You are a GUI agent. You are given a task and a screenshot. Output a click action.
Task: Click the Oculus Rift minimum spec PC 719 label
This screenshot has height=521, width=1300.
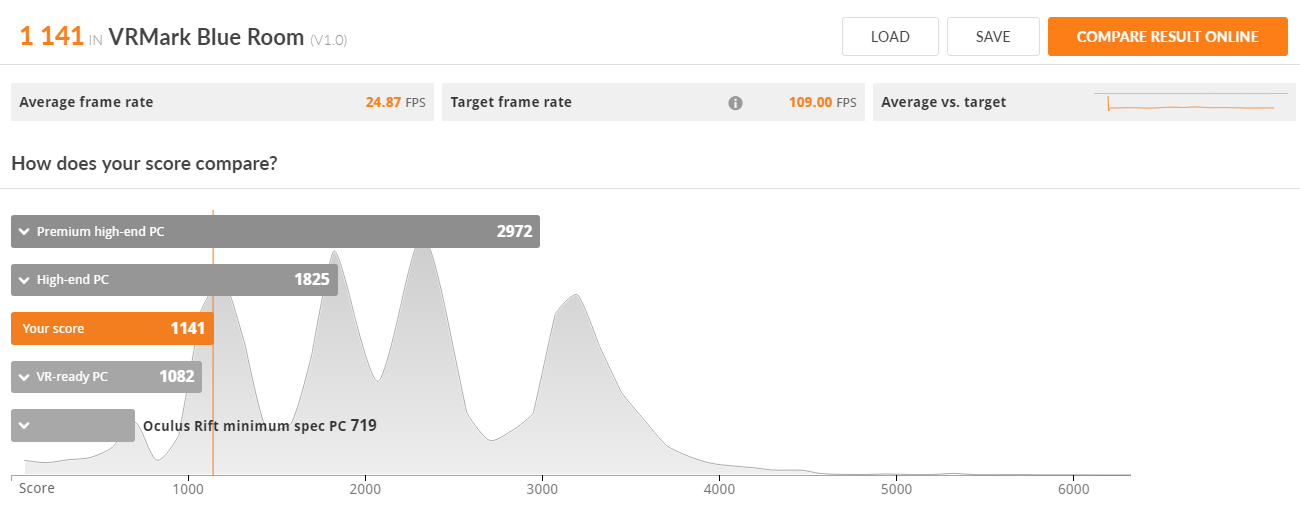260,426
